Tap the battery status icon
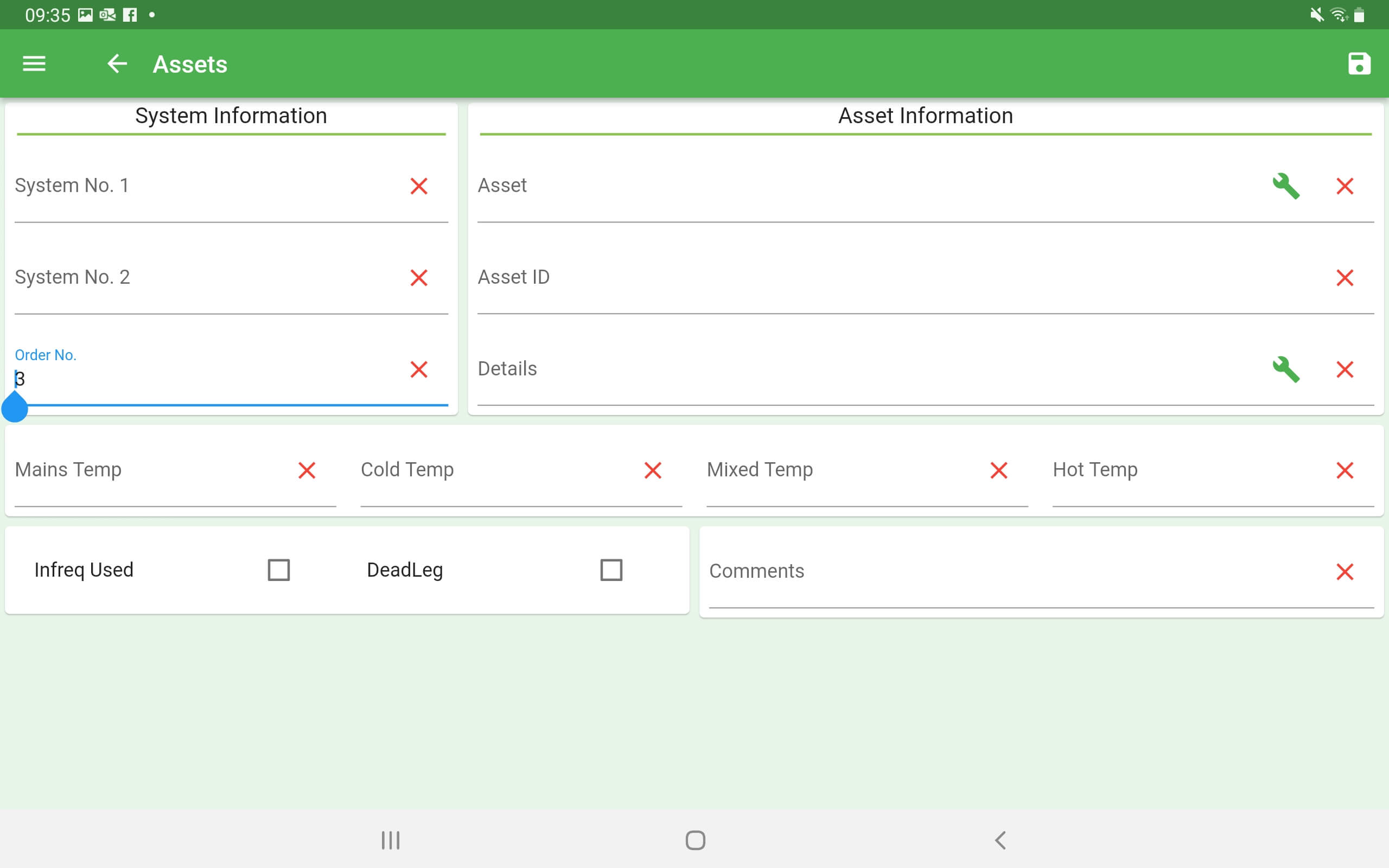The image size is (1389, 868). [x=1359, y=15]
